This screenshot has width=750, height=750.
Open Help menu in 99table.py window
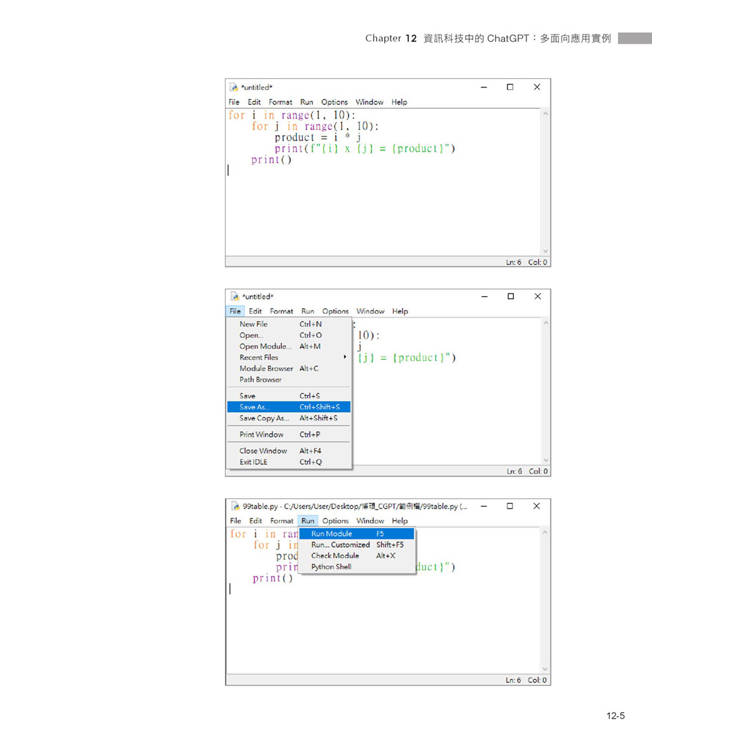coord(400,520)
